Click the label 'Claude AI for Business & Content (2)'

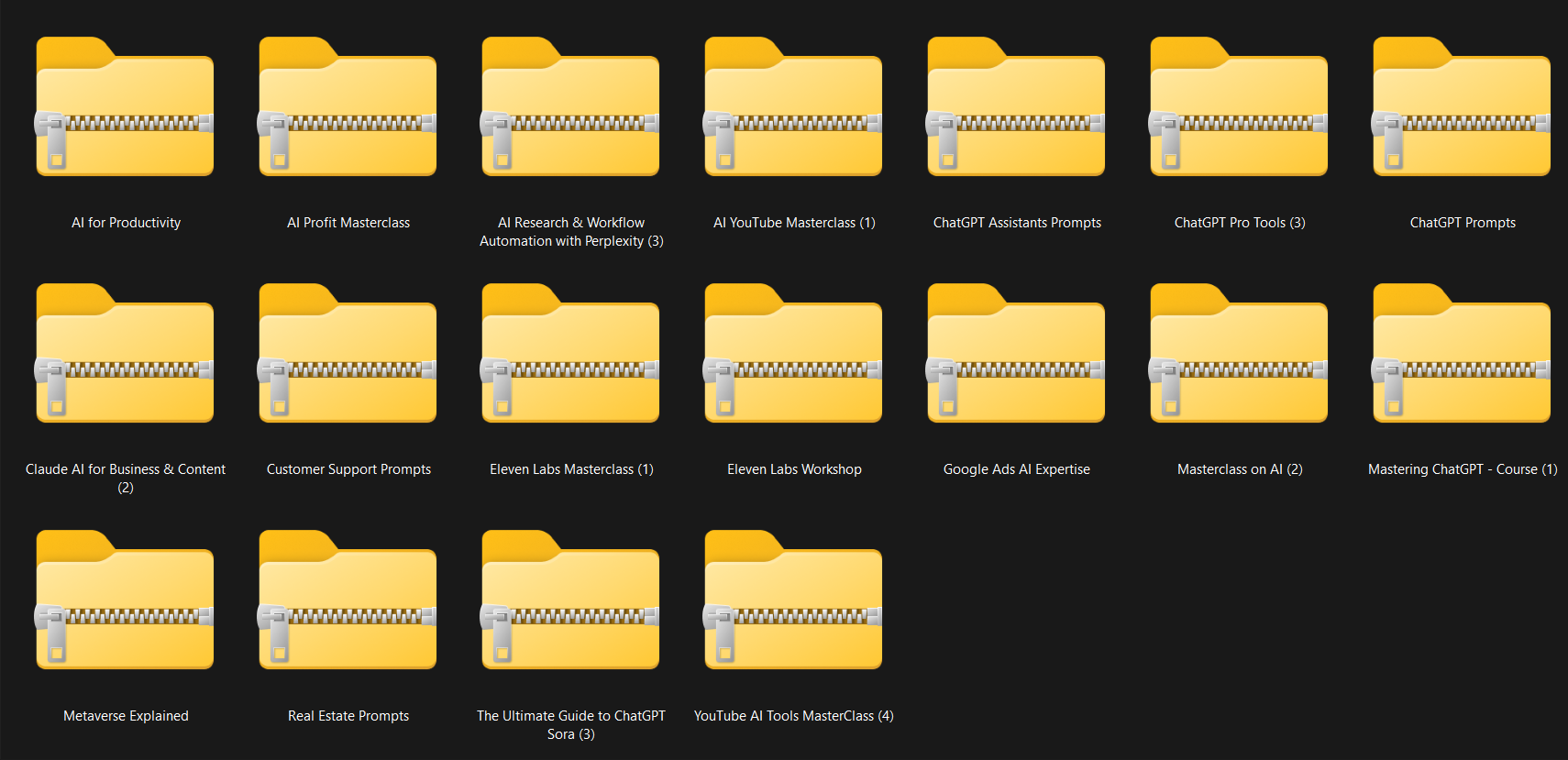pyautogui.click(x=126, y=479)
